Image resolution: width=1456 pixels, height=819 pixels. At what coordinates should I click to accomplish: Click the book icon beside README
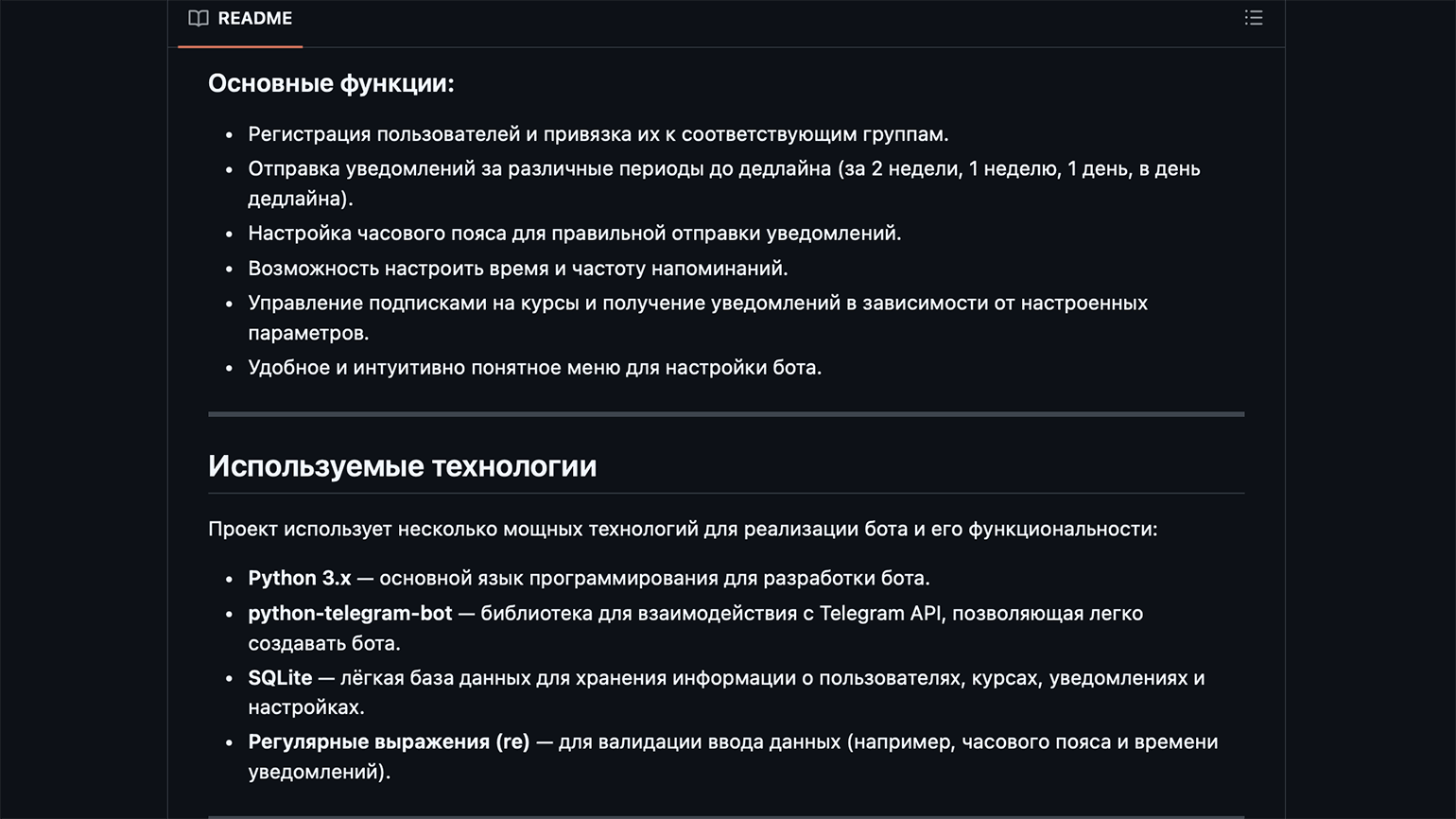click(x=199, y=18)
